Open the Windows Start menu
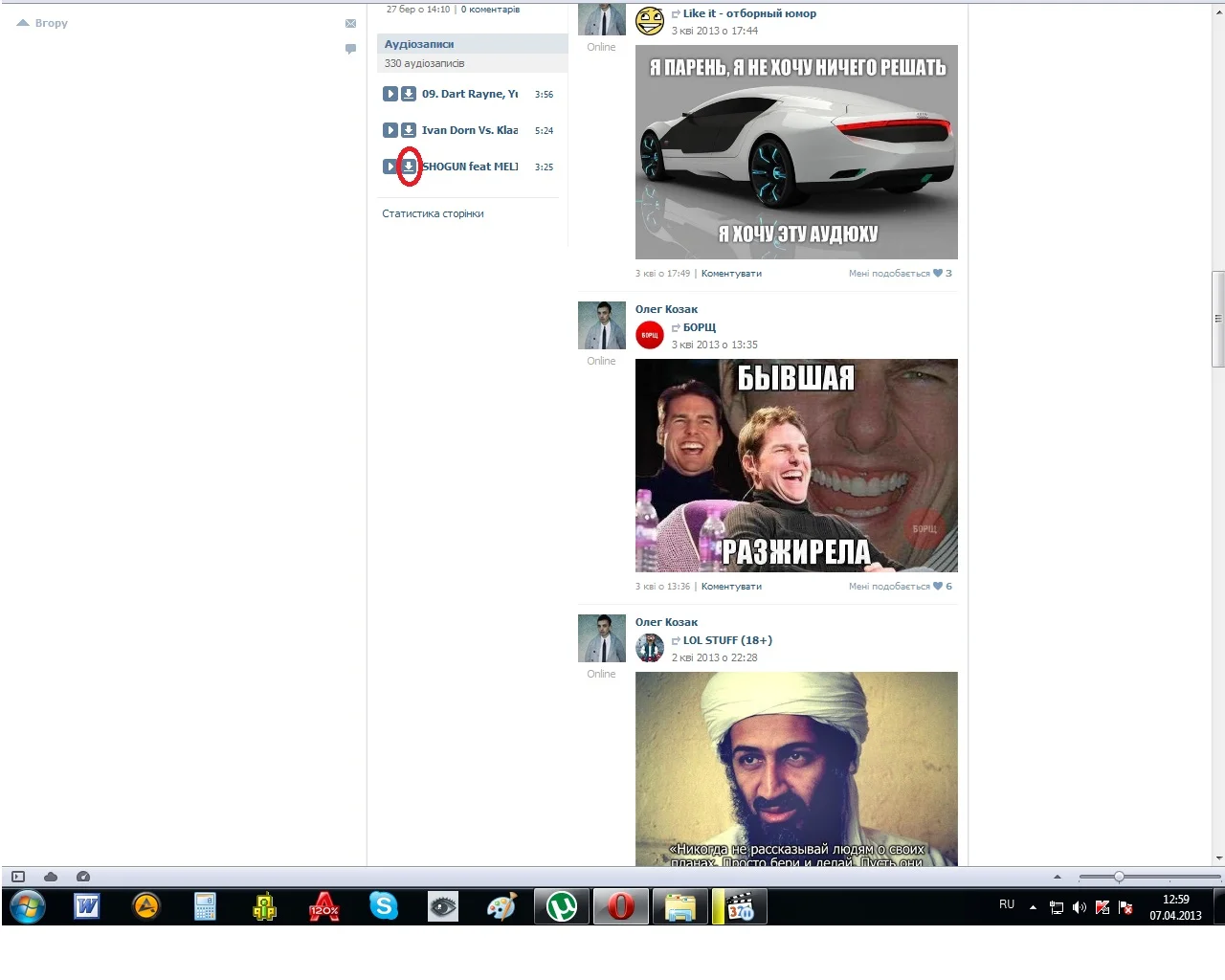This screenshot has height=980, width=1225. click(x=27, y=906)
